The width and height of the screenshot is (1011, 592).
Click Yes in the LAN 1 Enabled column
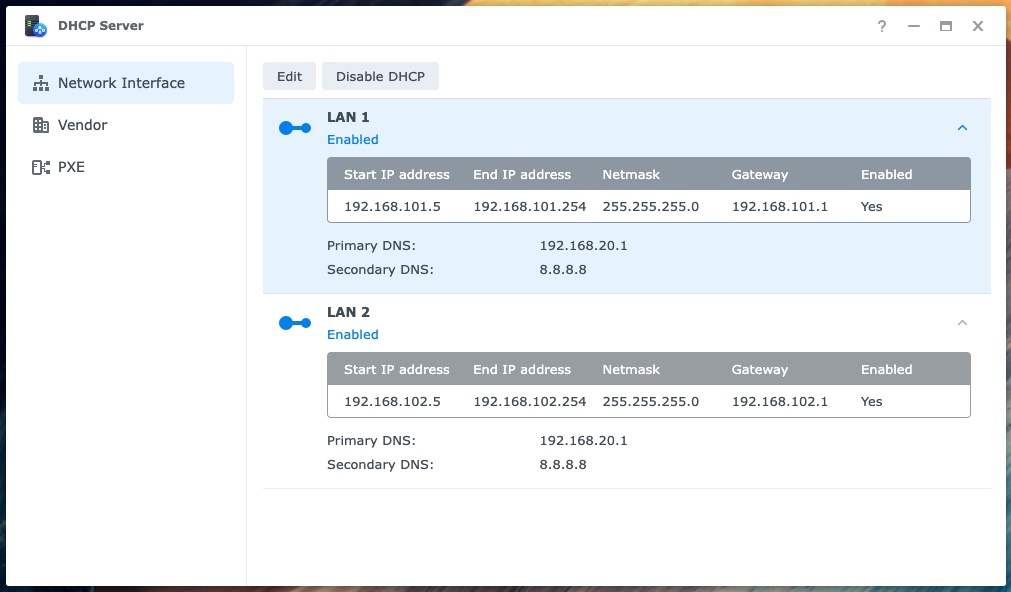870,206
